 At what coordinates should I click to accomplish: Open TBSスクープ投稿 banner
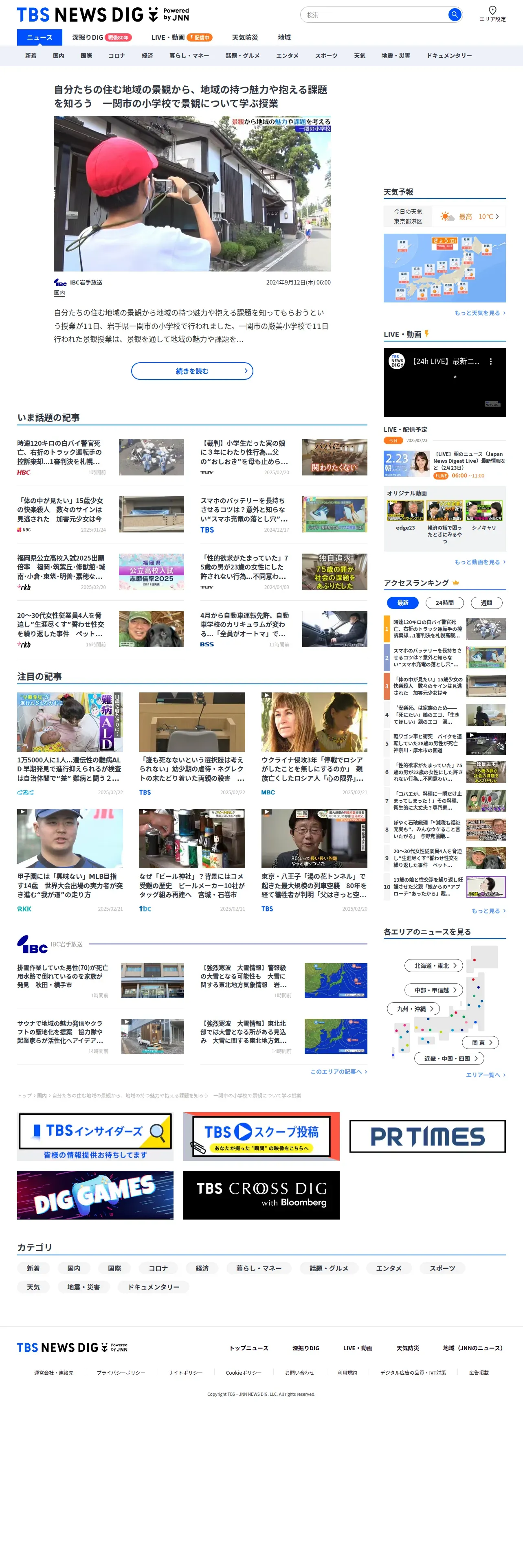coord(261,1136)
